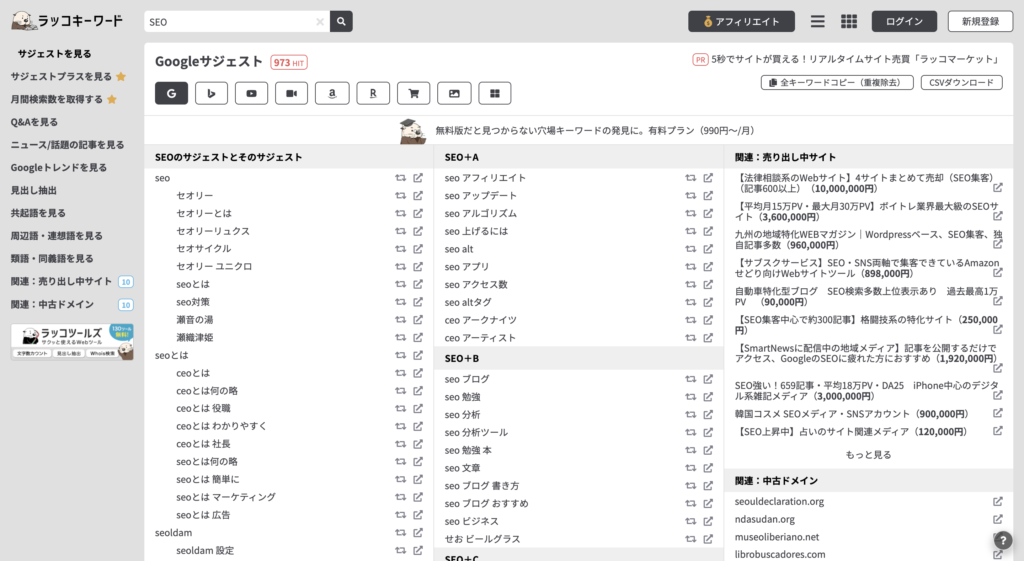Click the アフィリエイト button
1024x561 pixels.
click(741, 22)
